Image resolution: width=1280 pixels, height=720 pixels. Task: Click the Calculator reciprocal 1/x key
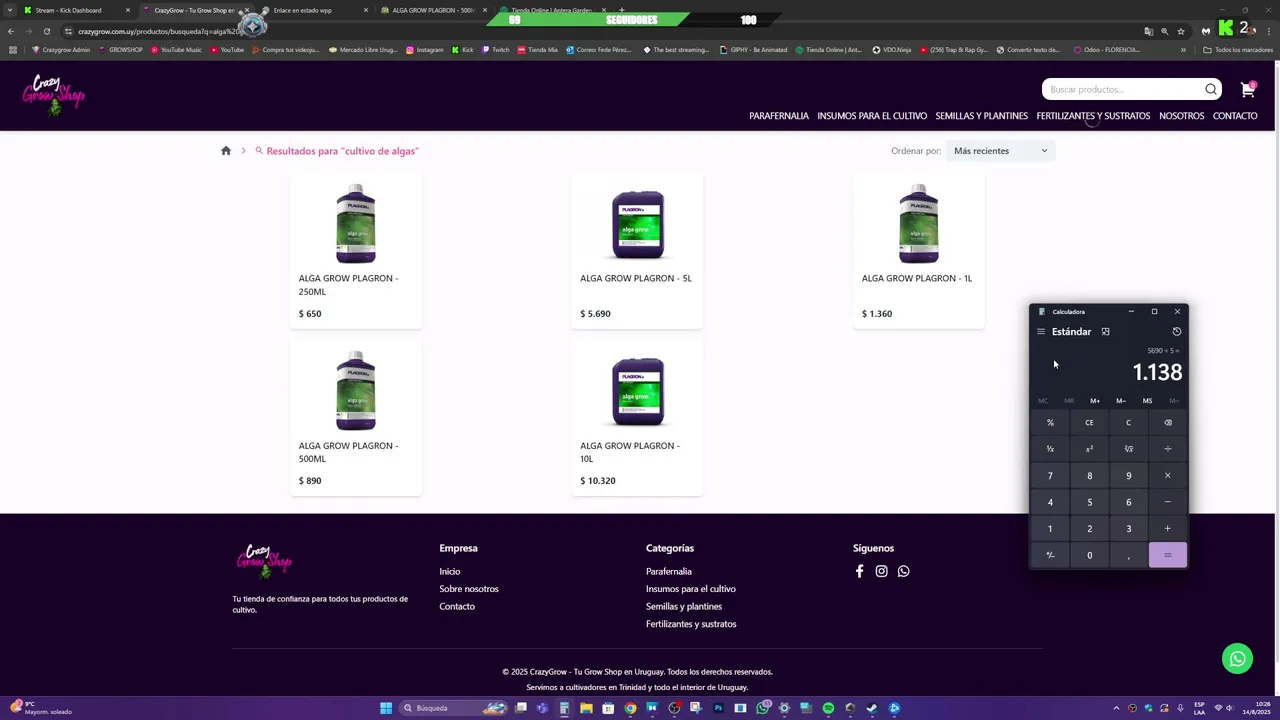point(1050,449)
